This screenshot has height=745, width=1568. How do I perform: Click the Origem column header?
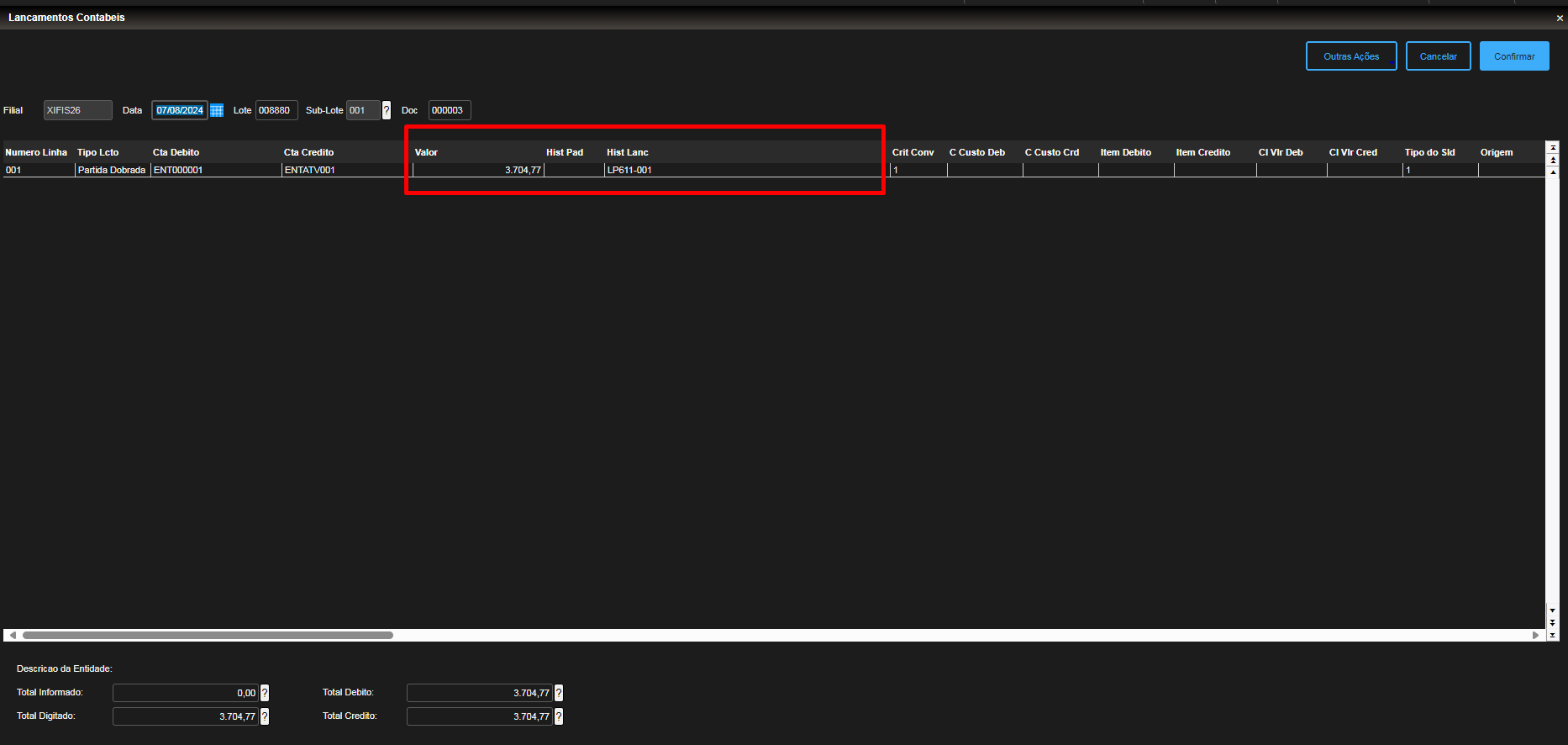tap(1497, 152)
